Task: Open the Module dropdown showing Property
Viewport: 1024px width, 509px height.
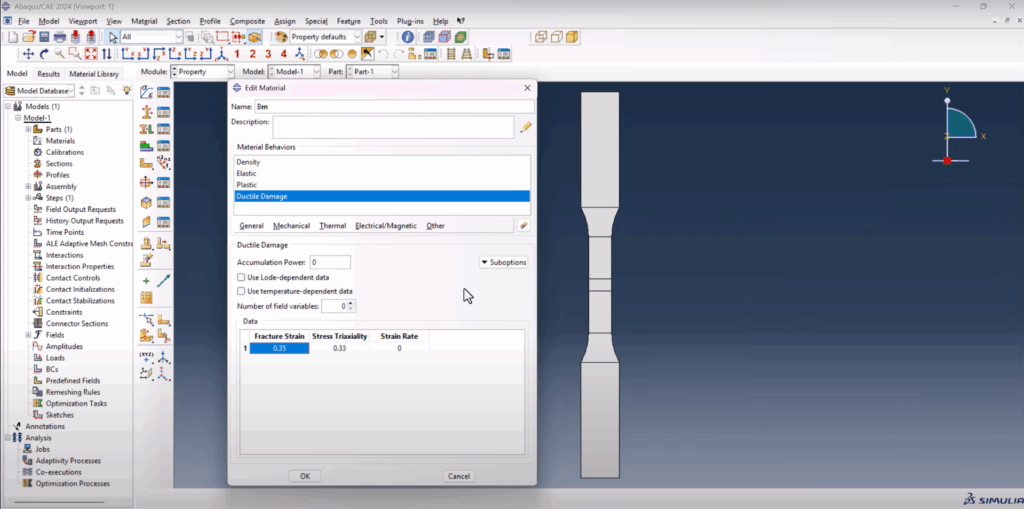Action: (202, 72)
